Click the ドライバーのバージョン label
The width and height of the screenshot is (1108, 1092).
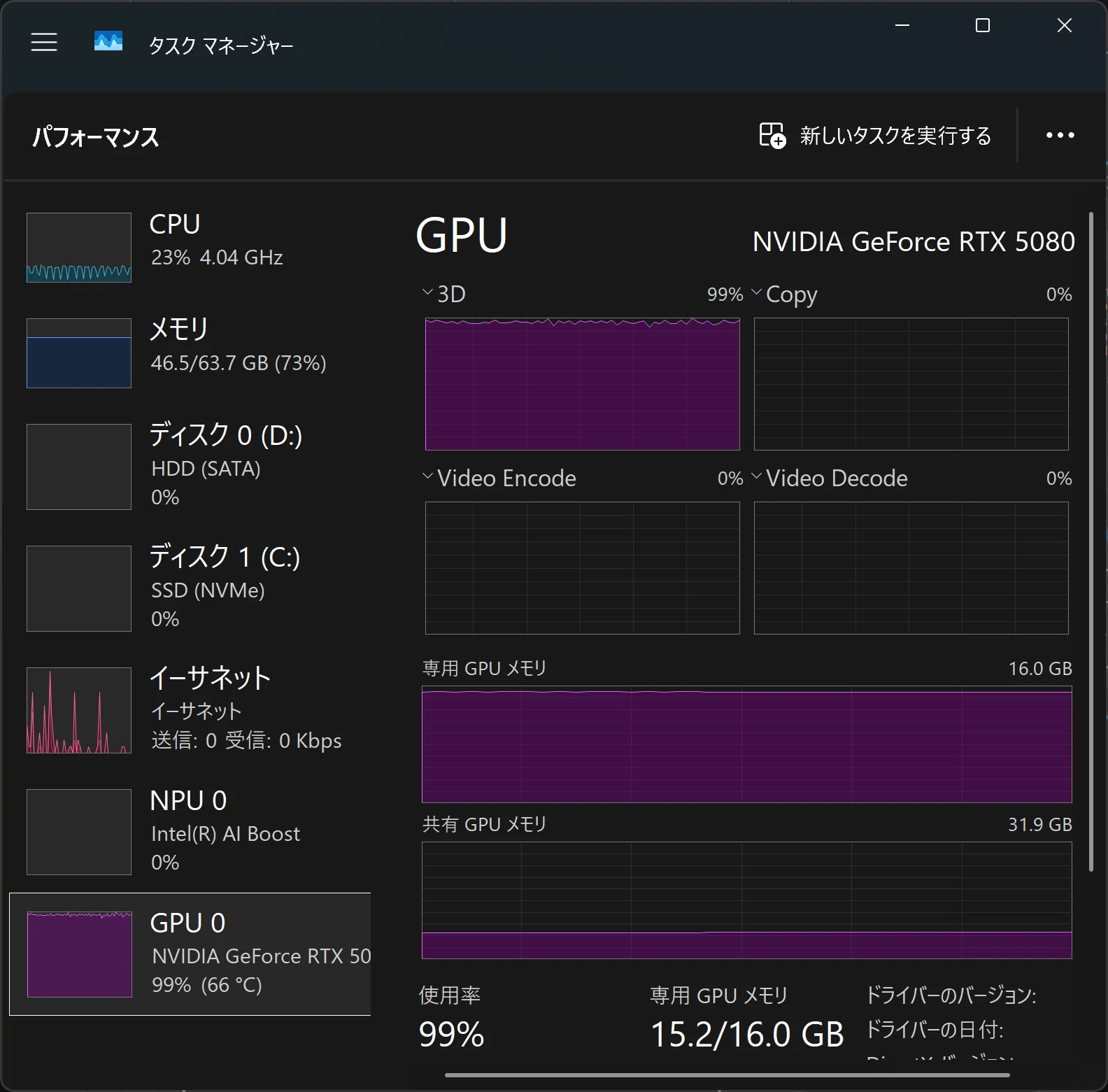951,995
